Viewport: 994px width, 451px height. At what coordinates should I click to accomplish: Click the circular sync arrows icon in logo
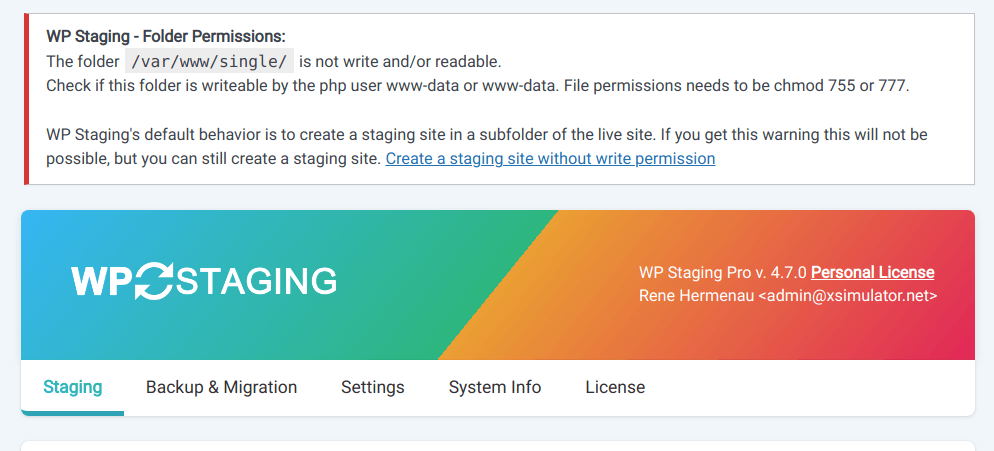click(x=155, y=280)
